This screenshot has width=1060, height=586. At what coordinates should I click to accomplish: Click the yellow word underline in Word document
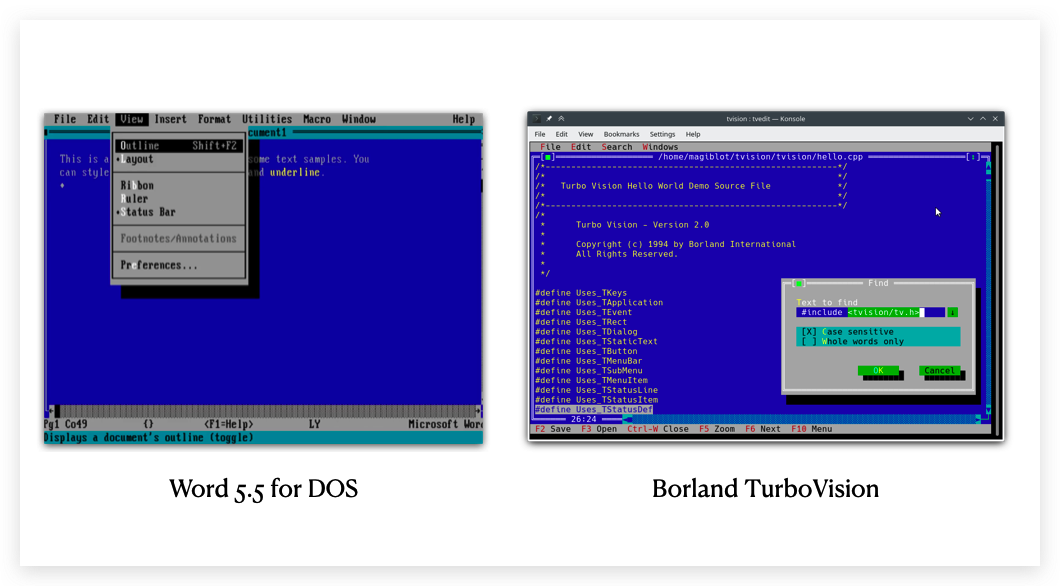tap(294, 172)
